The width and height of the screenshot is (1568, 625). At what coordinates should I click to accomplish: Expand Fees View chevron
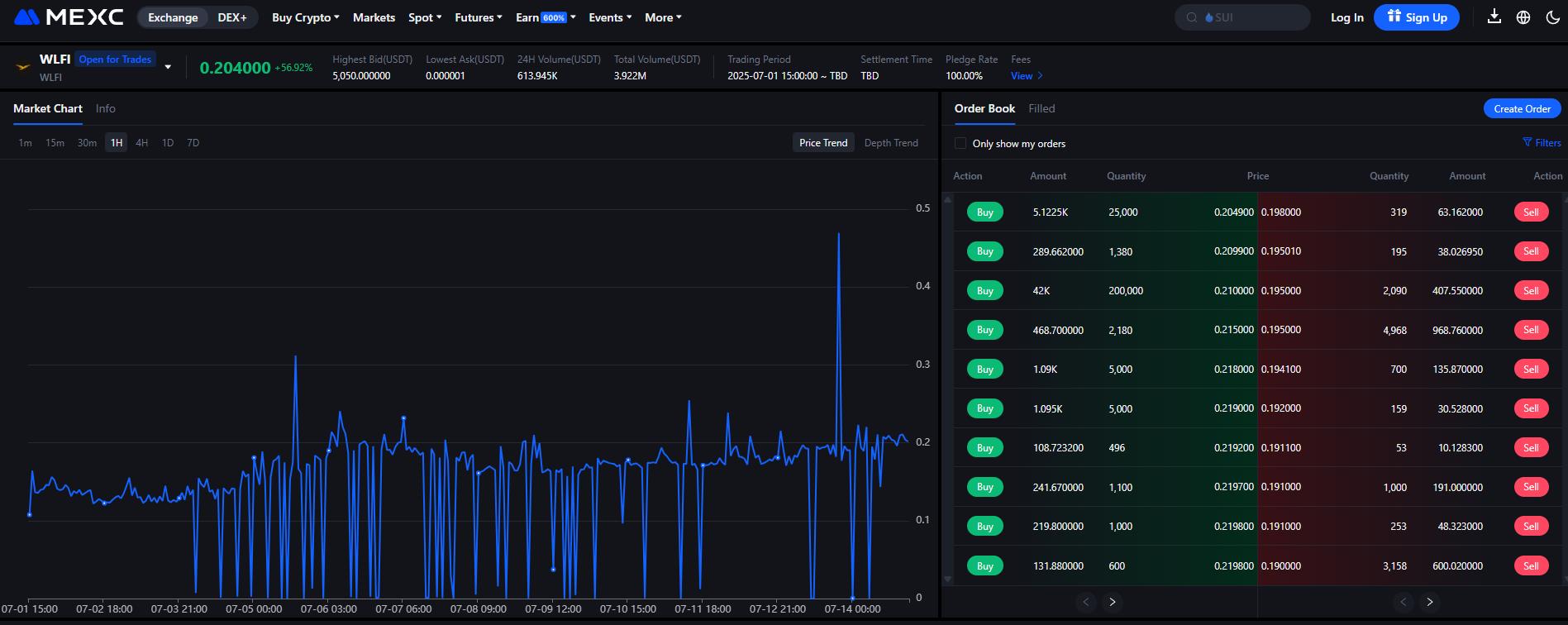pos(1040,76)
